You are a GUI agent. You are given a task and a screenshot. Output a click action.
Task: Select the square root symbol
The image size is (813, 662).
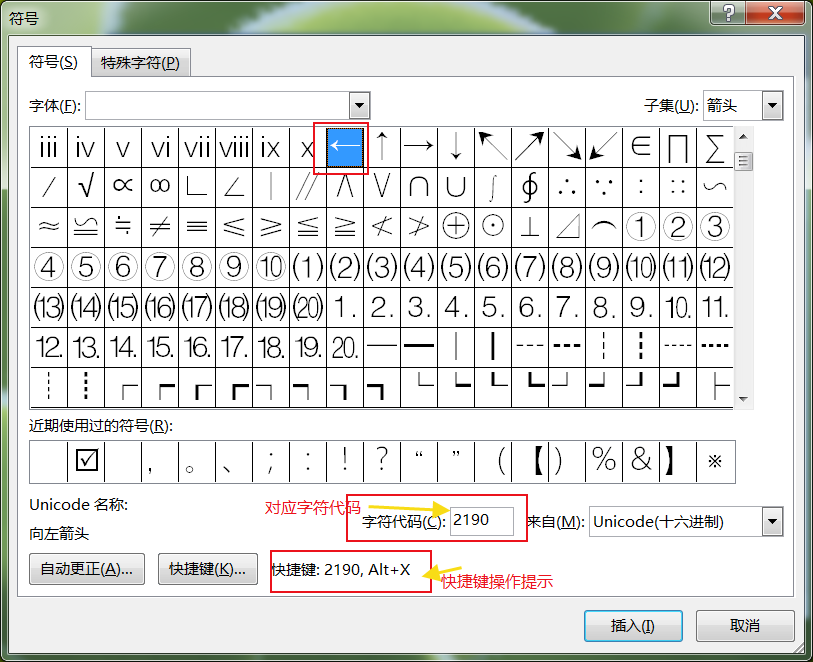[85, 186]
